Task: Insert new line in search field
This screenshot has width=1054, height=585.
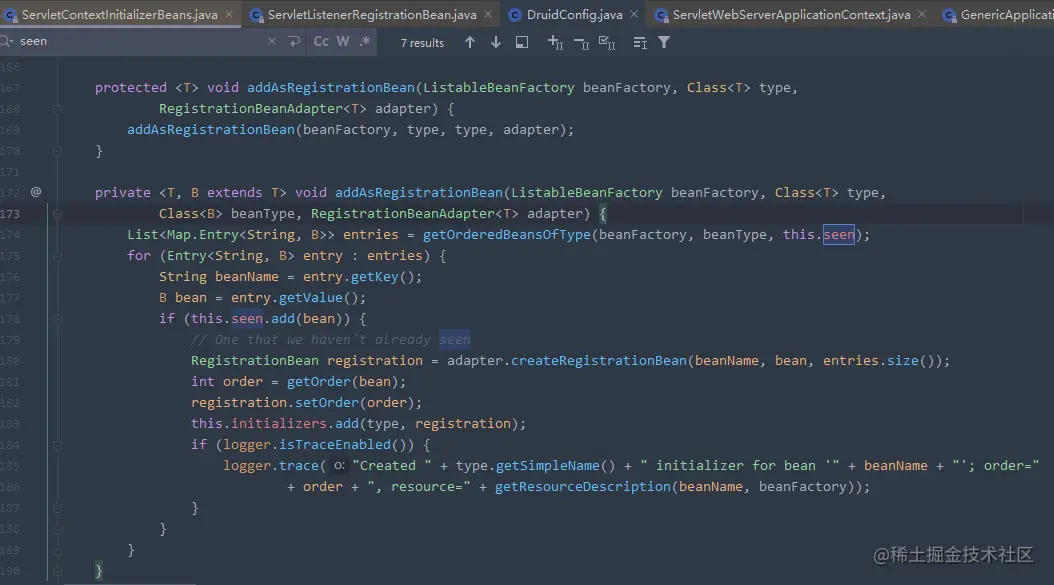Action: [294, 42]
